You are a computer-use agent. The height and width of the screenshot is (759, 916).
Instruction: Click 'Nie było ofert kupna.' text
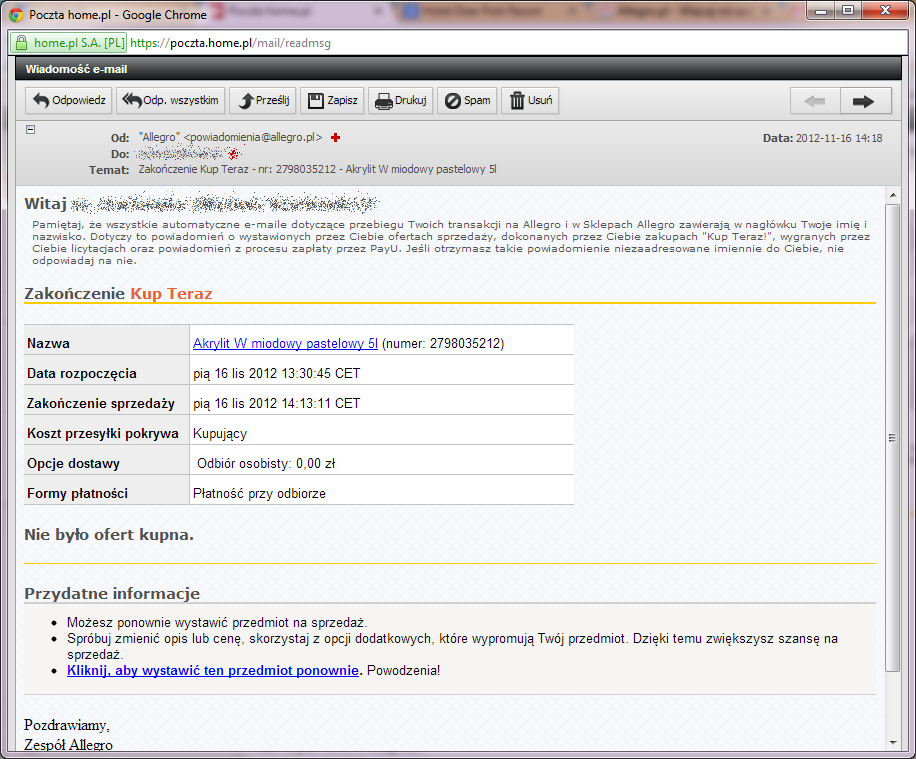pyautogui.click(x=109, y=535)
